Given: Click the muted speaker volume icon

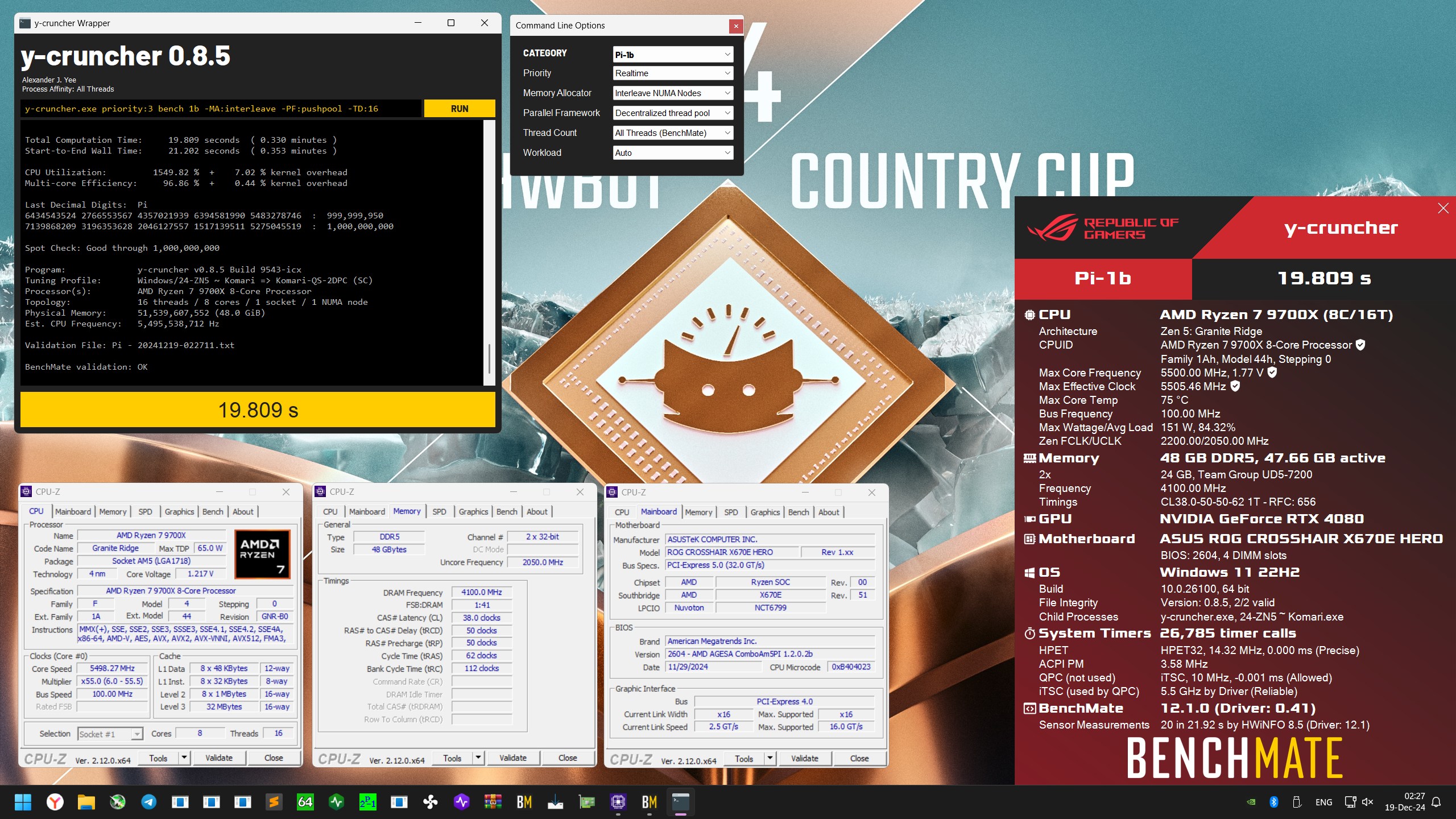Looking at the screenshot, I should [x=1367, y=802].
